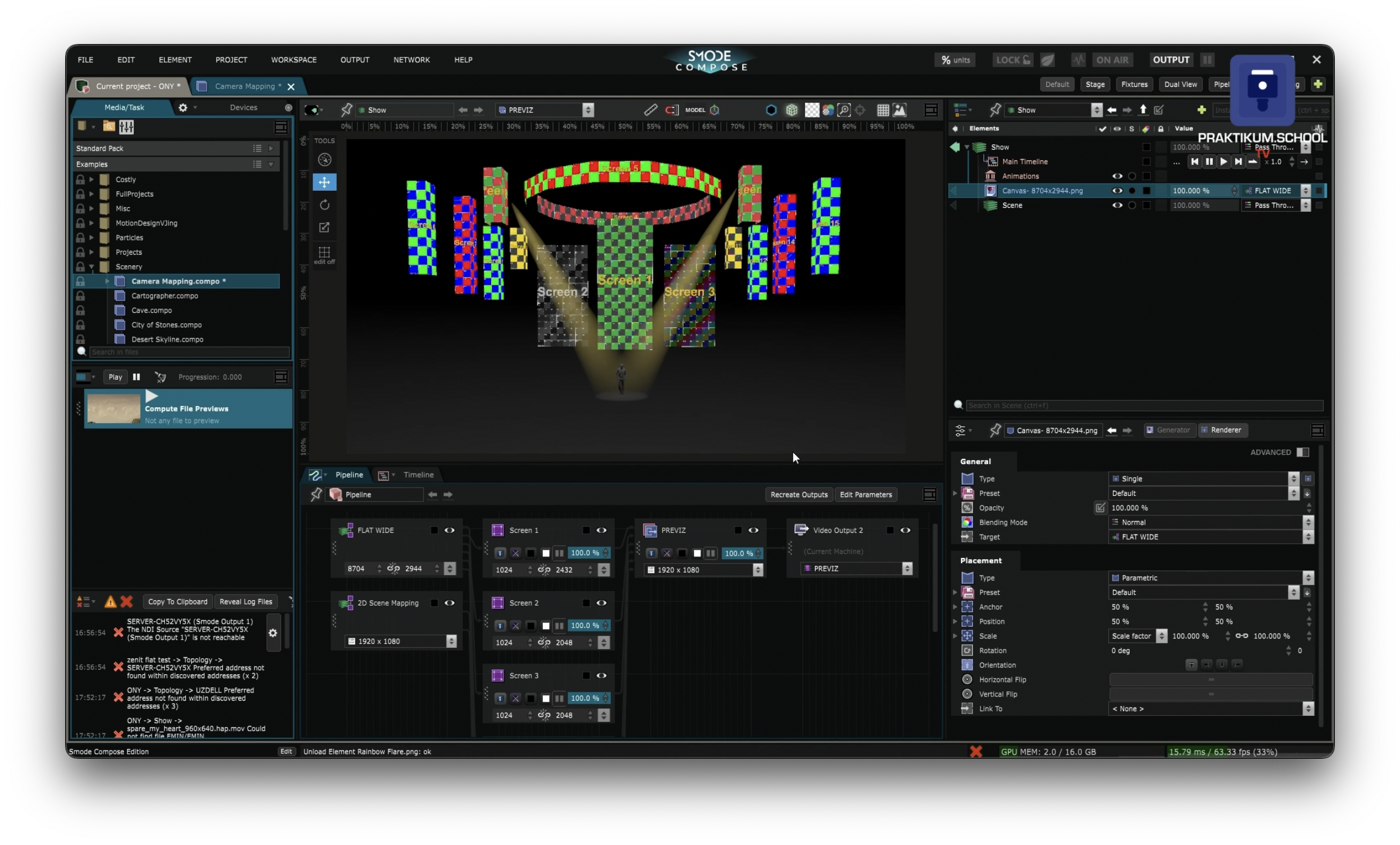Click the Search in files field
1400x845 pixels.
189,352
